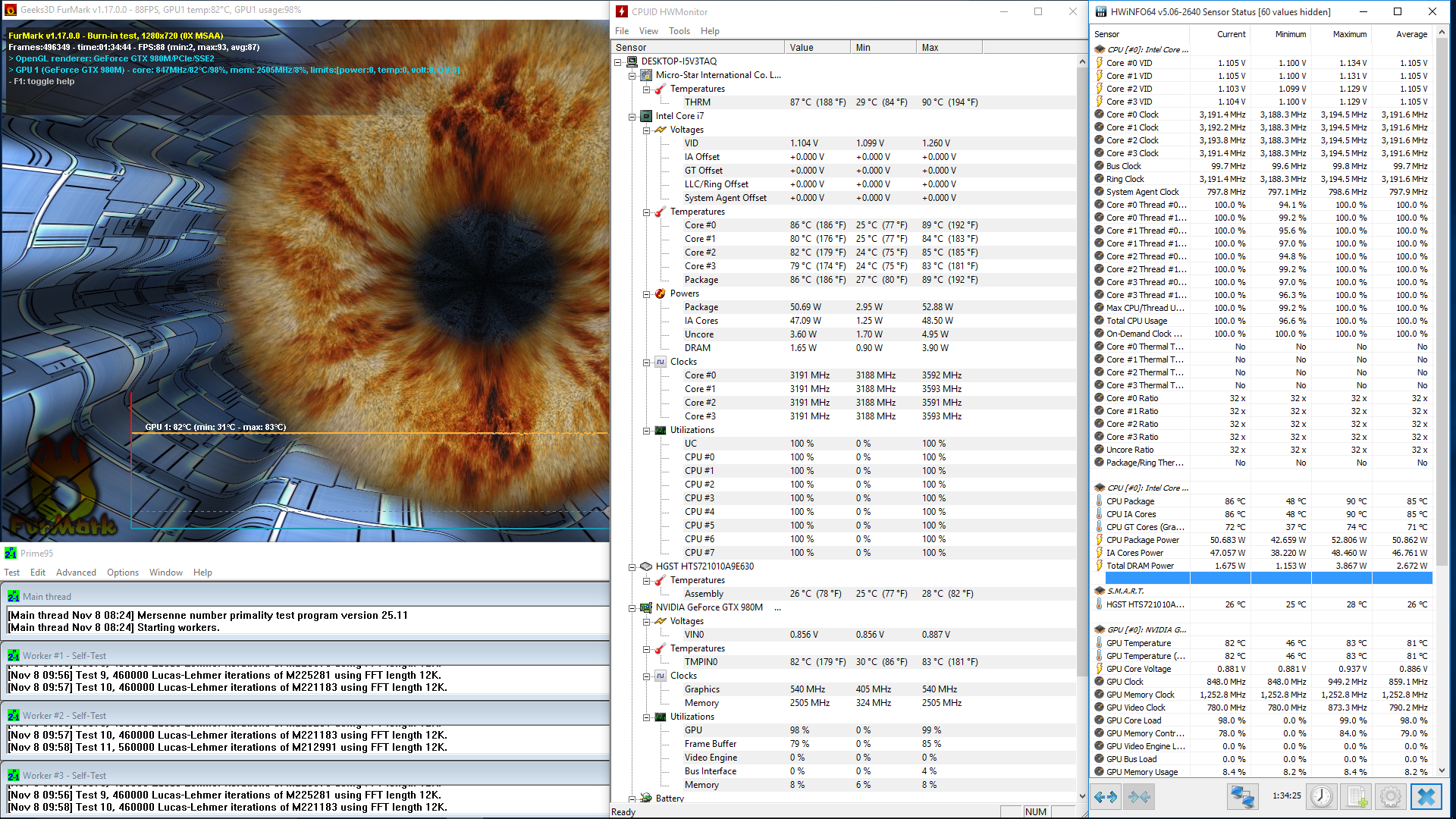Collapse Micro-Star International node
Screen dimensions: 1456x819
tap(632, 76)
